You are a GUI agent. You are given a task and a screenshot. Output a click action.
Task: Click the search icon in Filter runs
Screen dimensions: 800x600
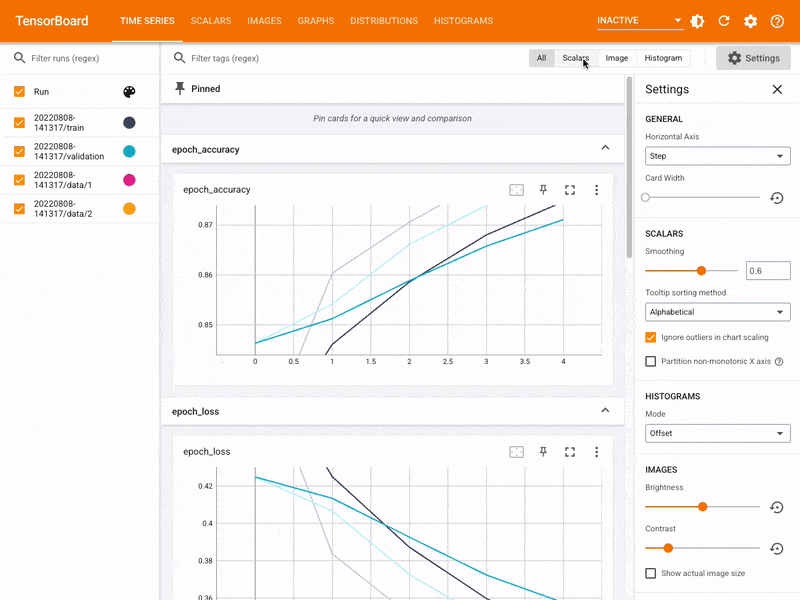[19, 58]
